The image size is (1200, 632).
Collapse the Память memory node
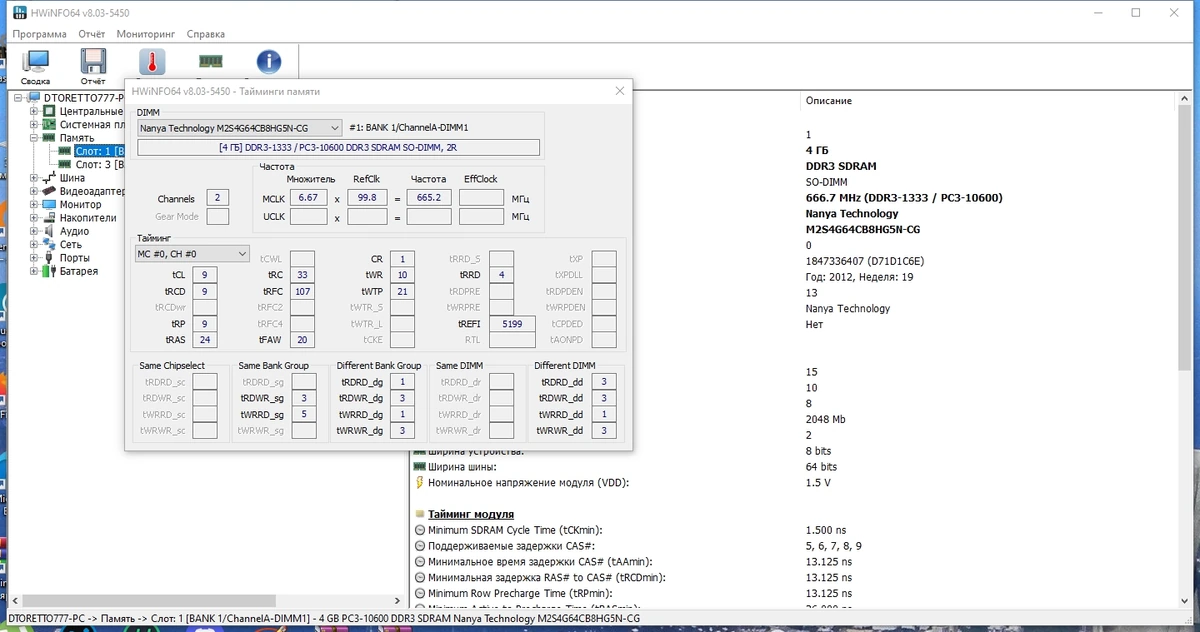[x=34, y=138]
